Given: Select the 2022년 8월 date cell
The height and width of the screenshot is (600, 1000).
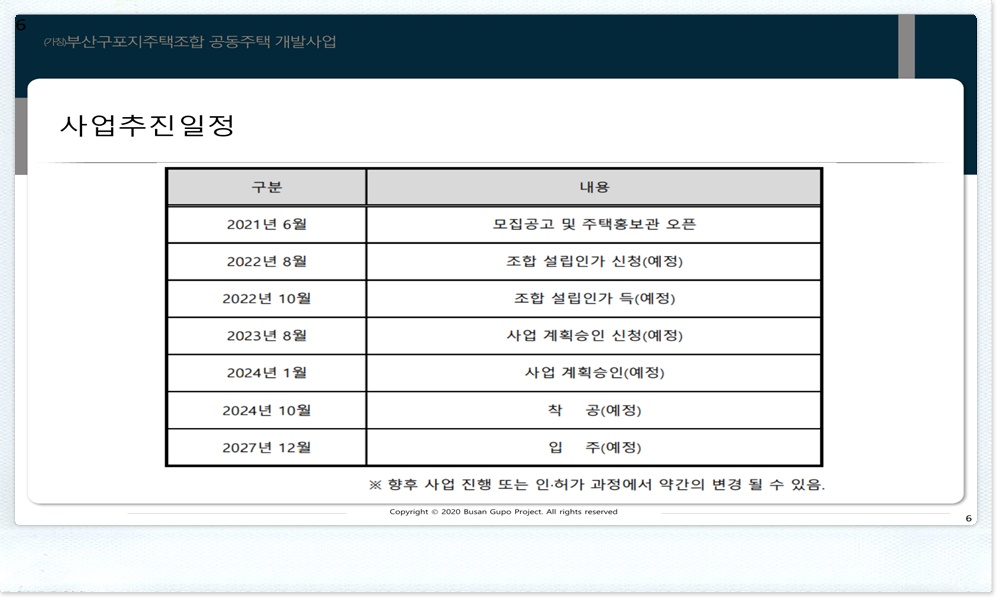Looking at the screenshot, I should pyautogui.click(x=267, y=261).
